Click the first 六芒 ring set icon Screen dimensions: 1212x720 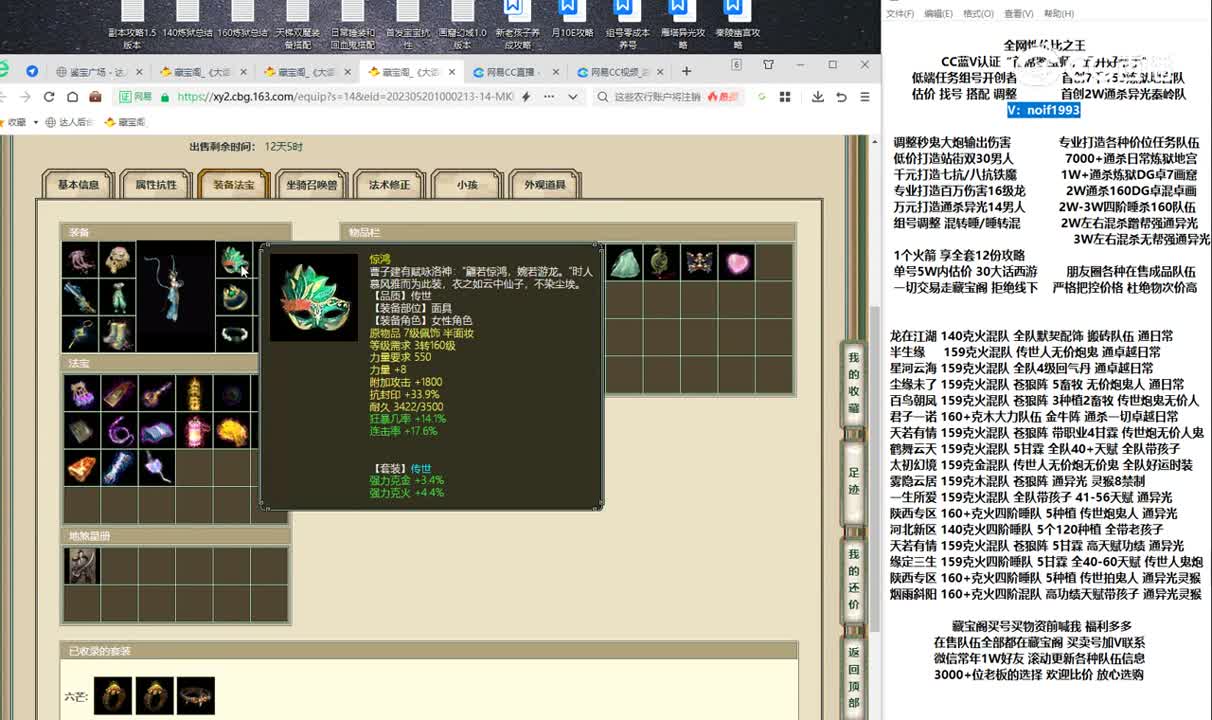tap(113, 696)
